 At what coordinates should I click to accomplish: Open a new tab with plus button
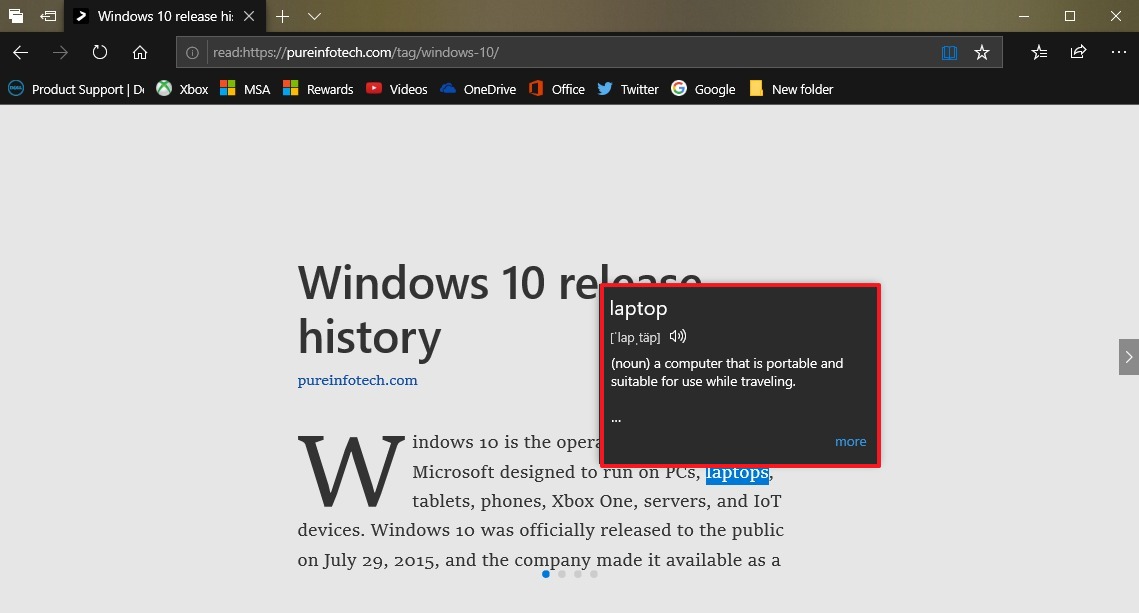(x=283, y=16)
